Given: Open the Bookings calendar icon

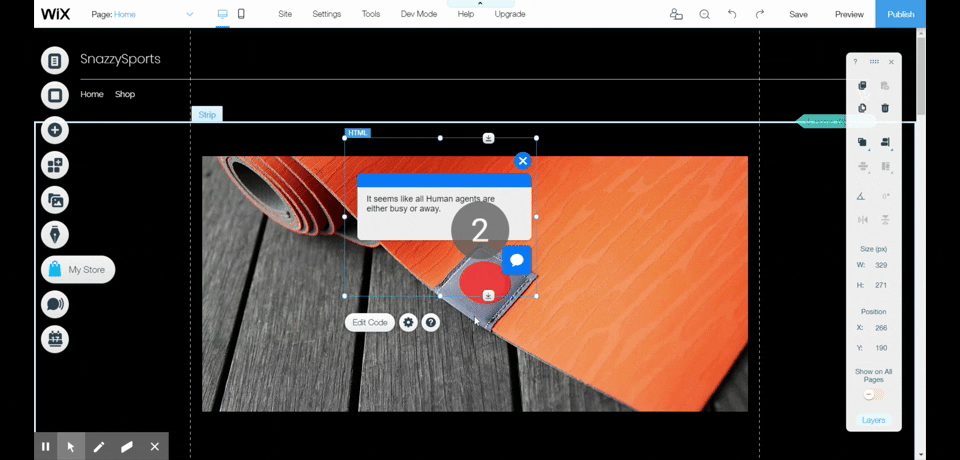Looking at the screenshot, I should (x=54, y=339).
